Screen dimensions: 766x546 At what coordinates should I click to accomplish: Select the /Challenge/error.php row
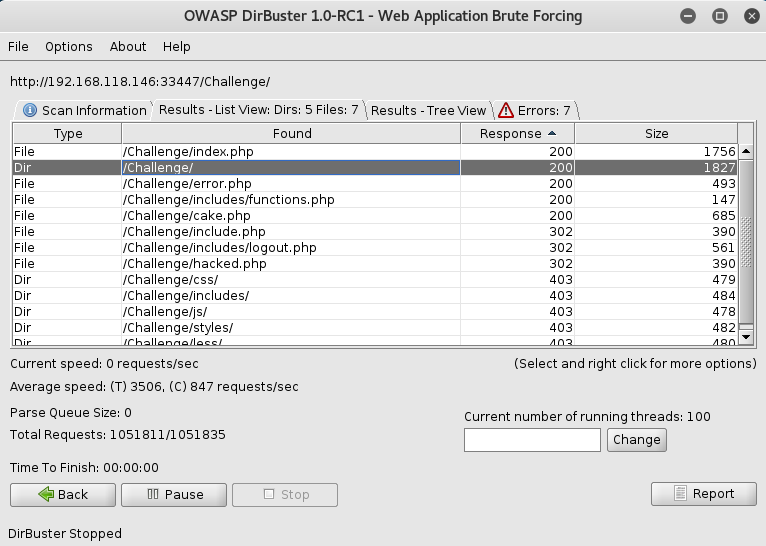(375, 184)
